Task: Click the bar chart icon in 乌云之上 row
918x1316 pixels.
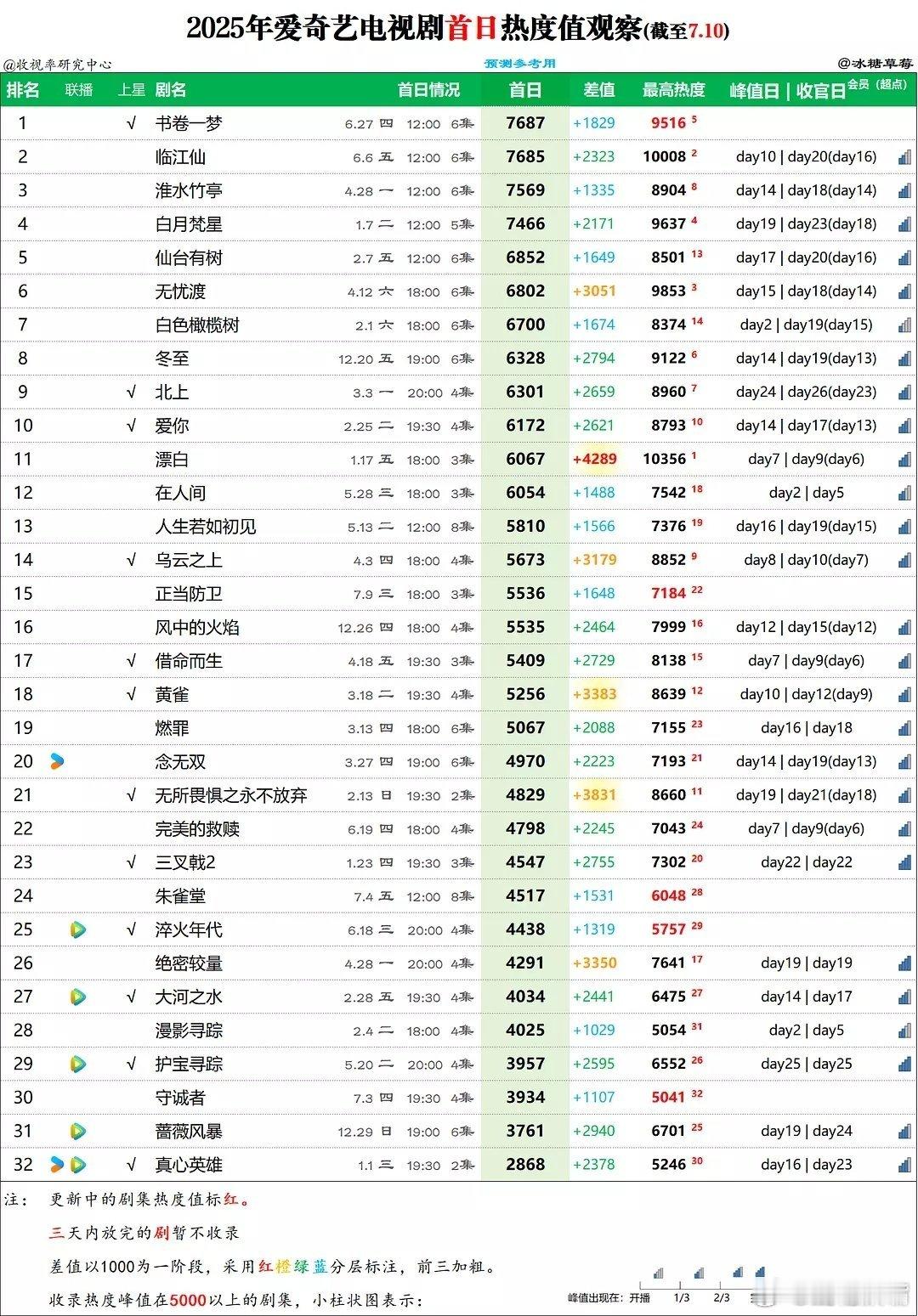Action: (904, 561)
